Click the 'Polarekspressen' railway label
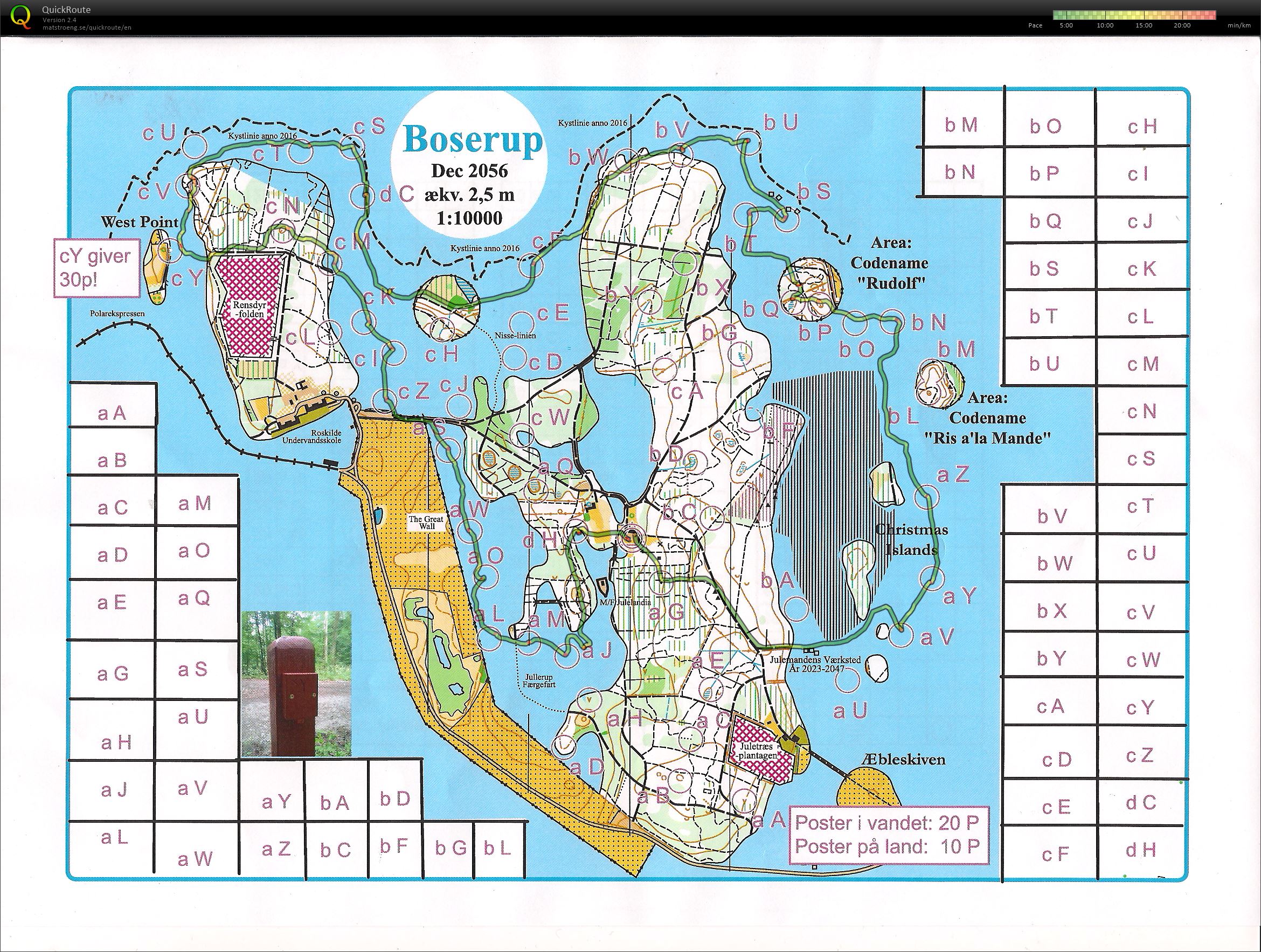Screen dimensions: 1261x952 pos(117,314)
